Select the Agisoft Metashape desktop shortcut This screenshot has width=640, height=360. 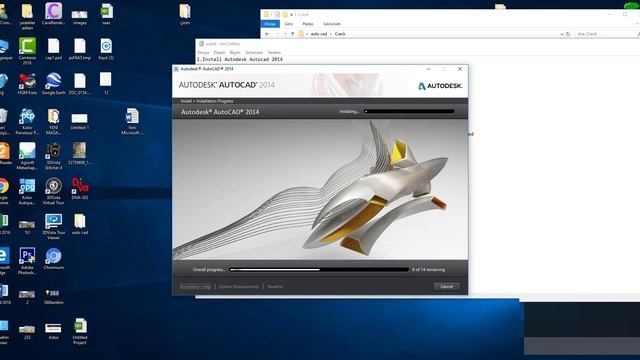[x=27, y=156]
